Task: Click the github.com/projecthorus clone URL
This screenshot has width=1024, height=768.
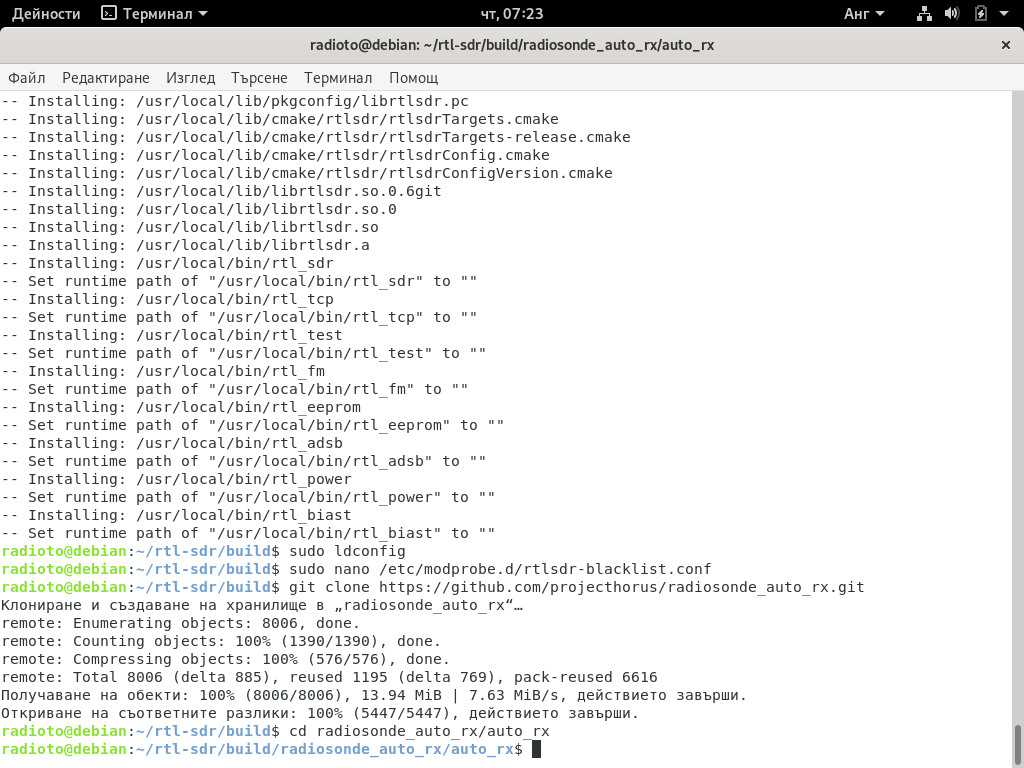Action: click(x=622, y=587)
